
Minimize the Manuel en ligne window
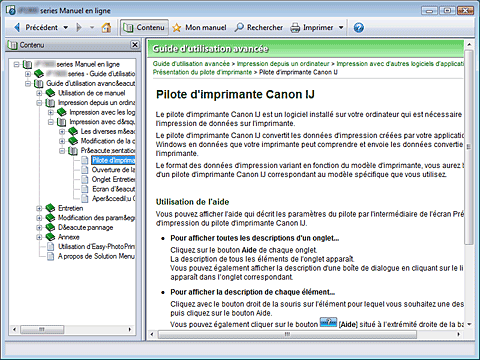(x=429, y=11)
